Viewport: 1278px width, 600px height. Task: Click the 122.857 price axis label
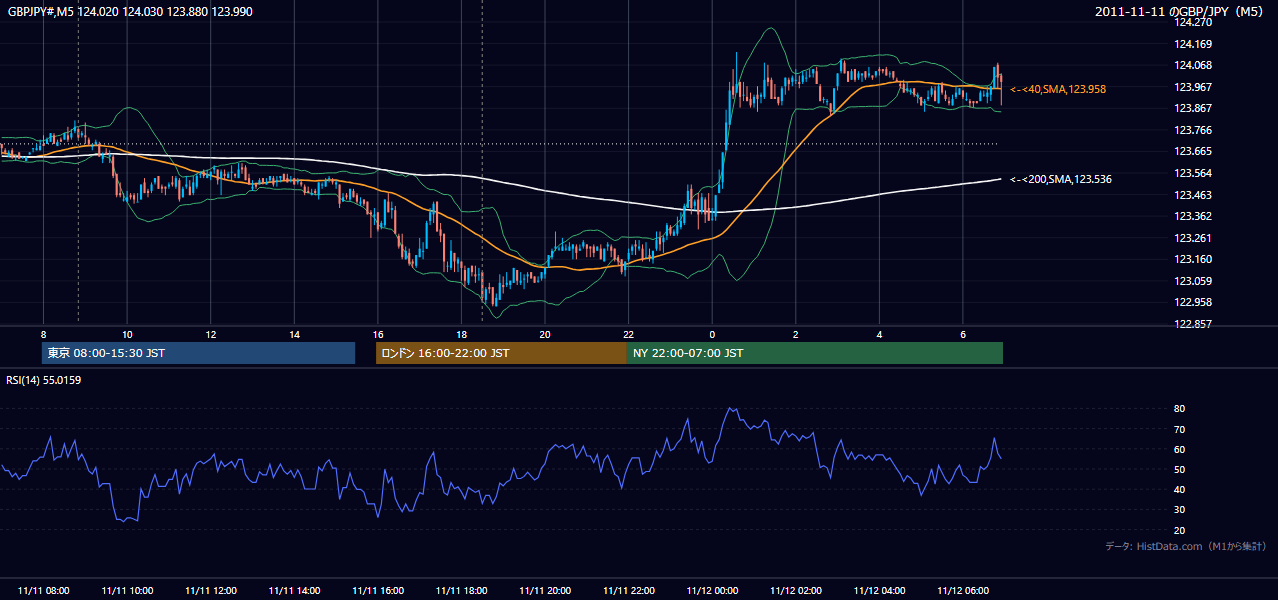pyautogui.click(x=1193, y=324)
